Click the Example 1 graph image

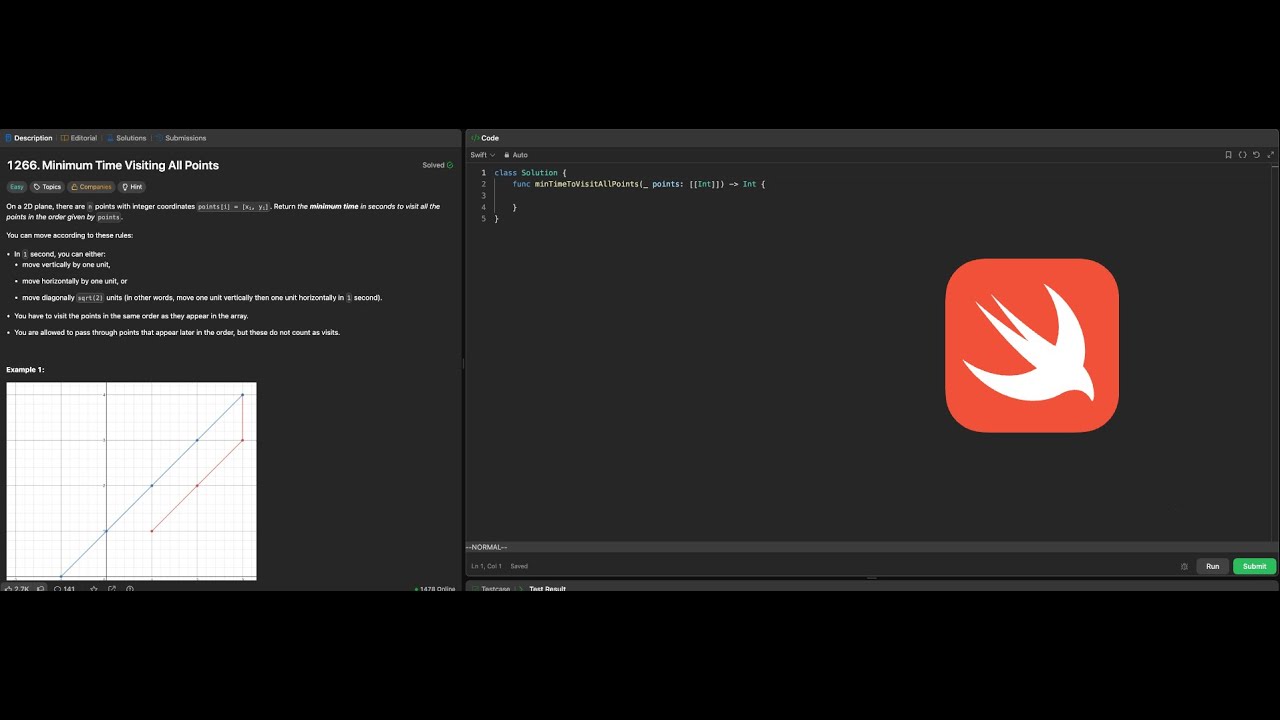point(131,481)
